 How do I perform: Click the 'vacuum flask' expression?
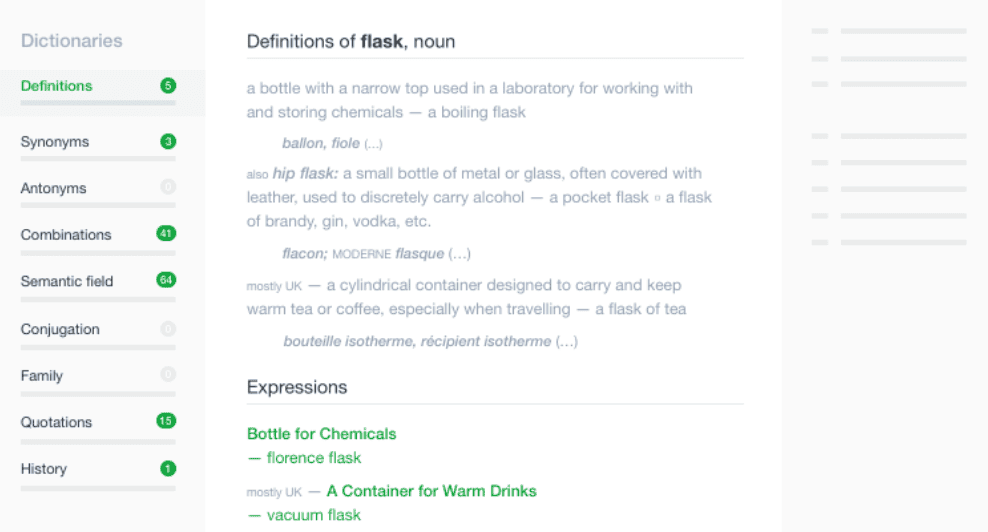point(313,515)
